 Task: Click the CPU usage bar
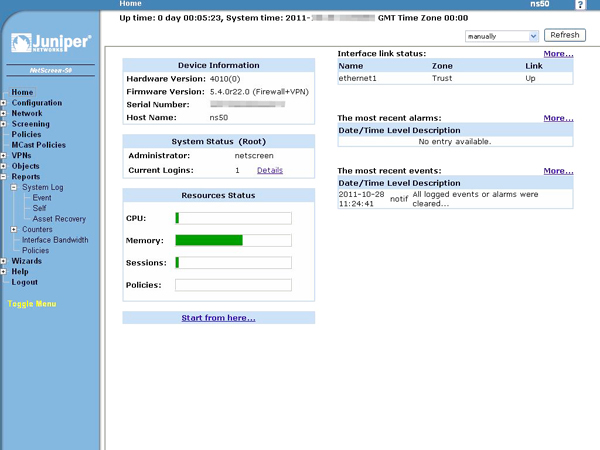point(233,218)
